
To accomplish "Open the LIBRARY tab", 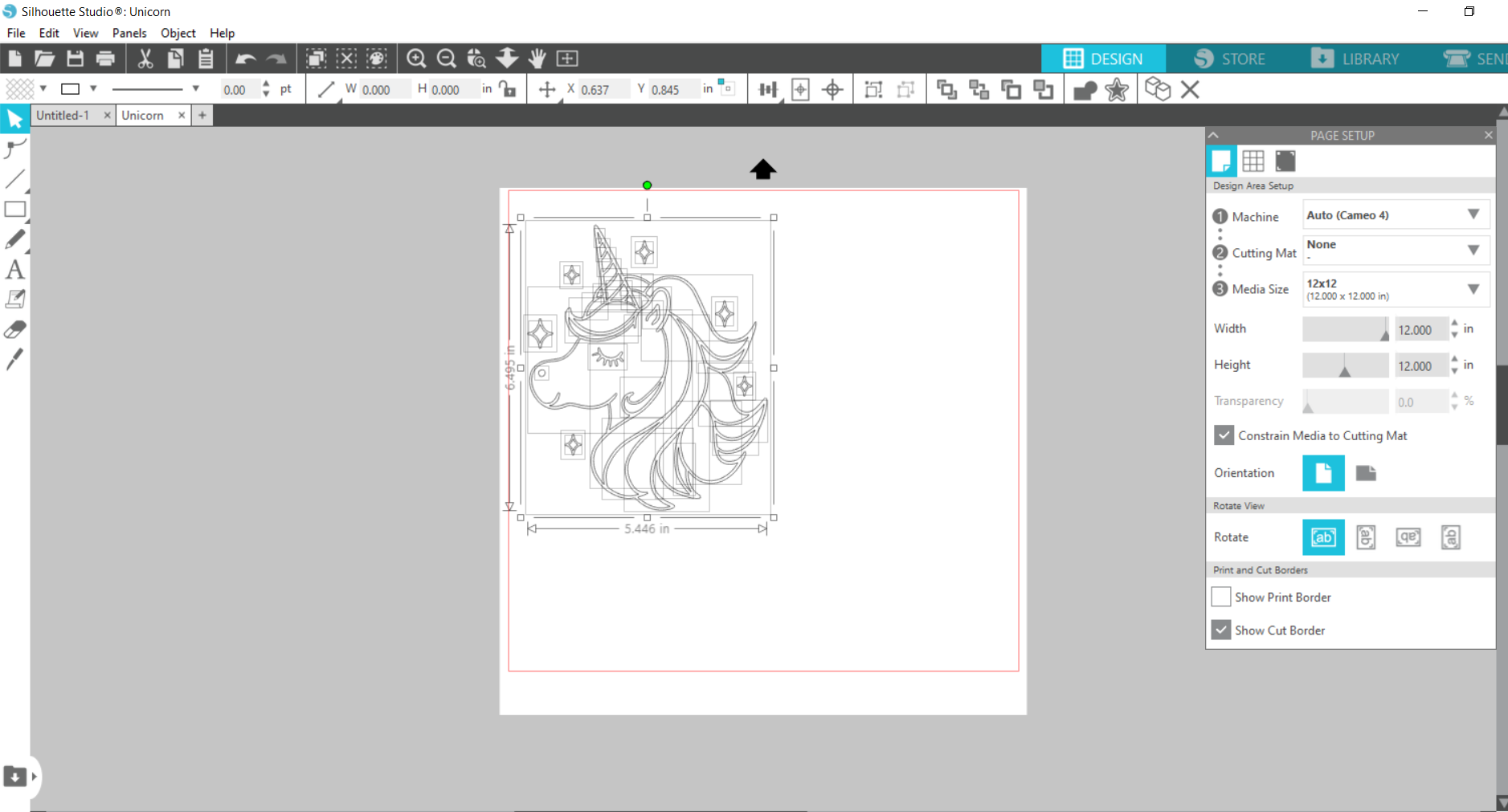I will click(x=1355, y=59).
